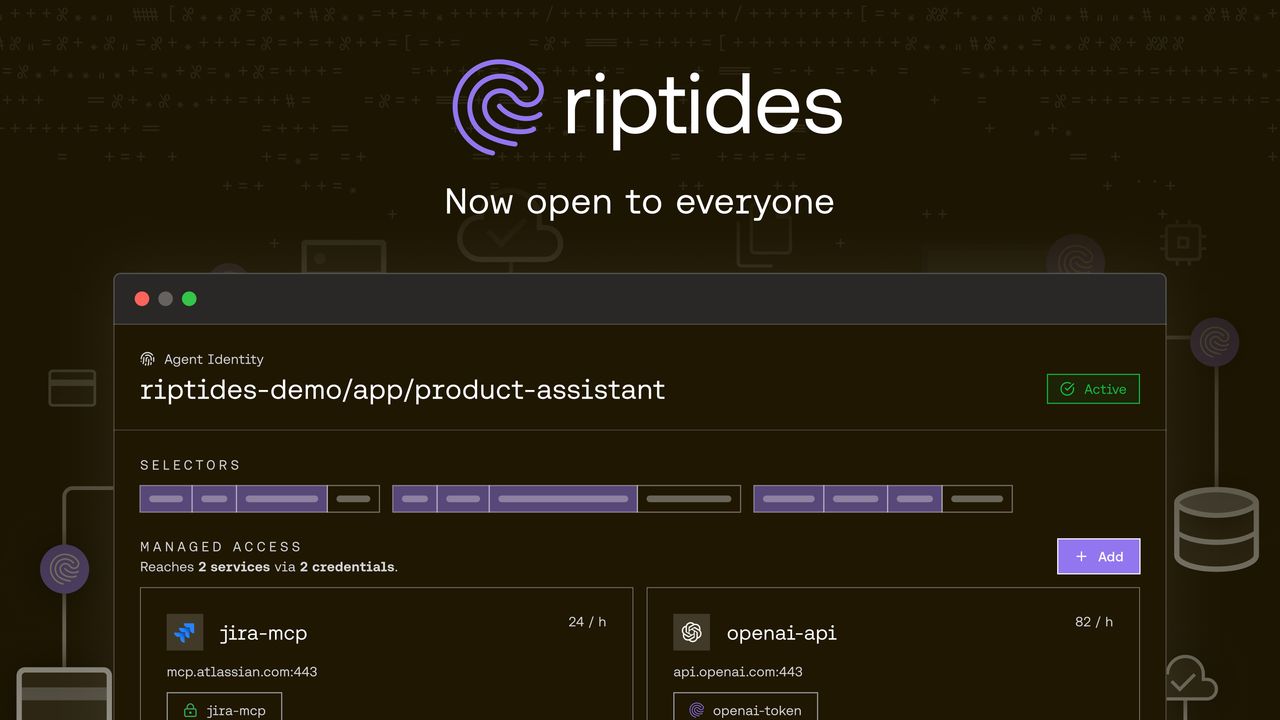Screen dimensions: 1280x720
Task: Click the database cylinder icon on right
Action: coord(1216,529)
